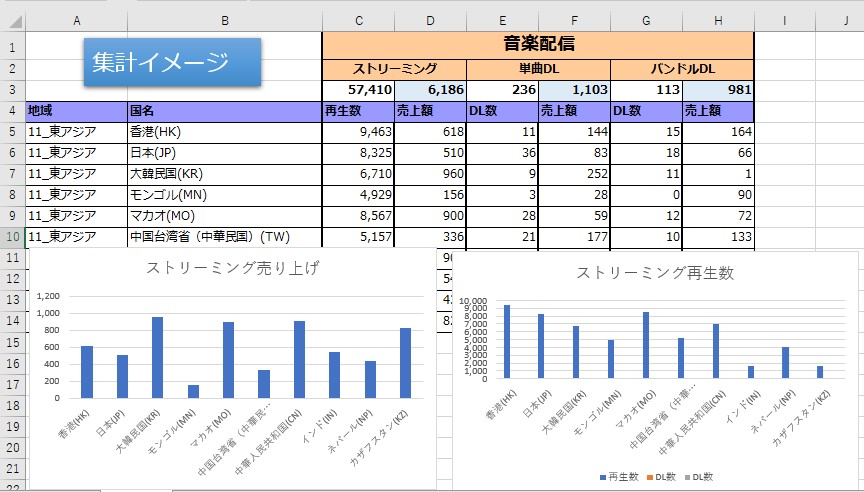Select the 大韓民国(KR) bar in the 売り上げ chart
Screen dimensions: 864x492
click(x=157, y=357)
